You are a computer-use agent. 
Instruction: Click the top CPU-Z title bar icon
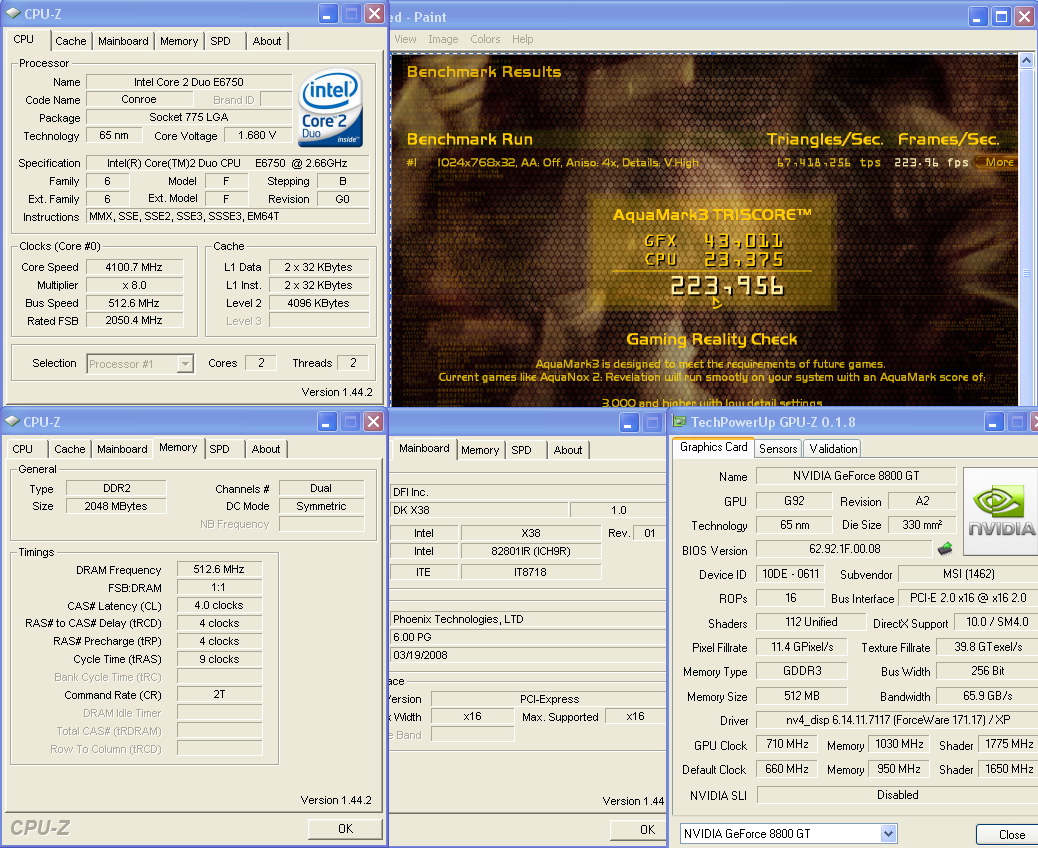tap(13, 13)
